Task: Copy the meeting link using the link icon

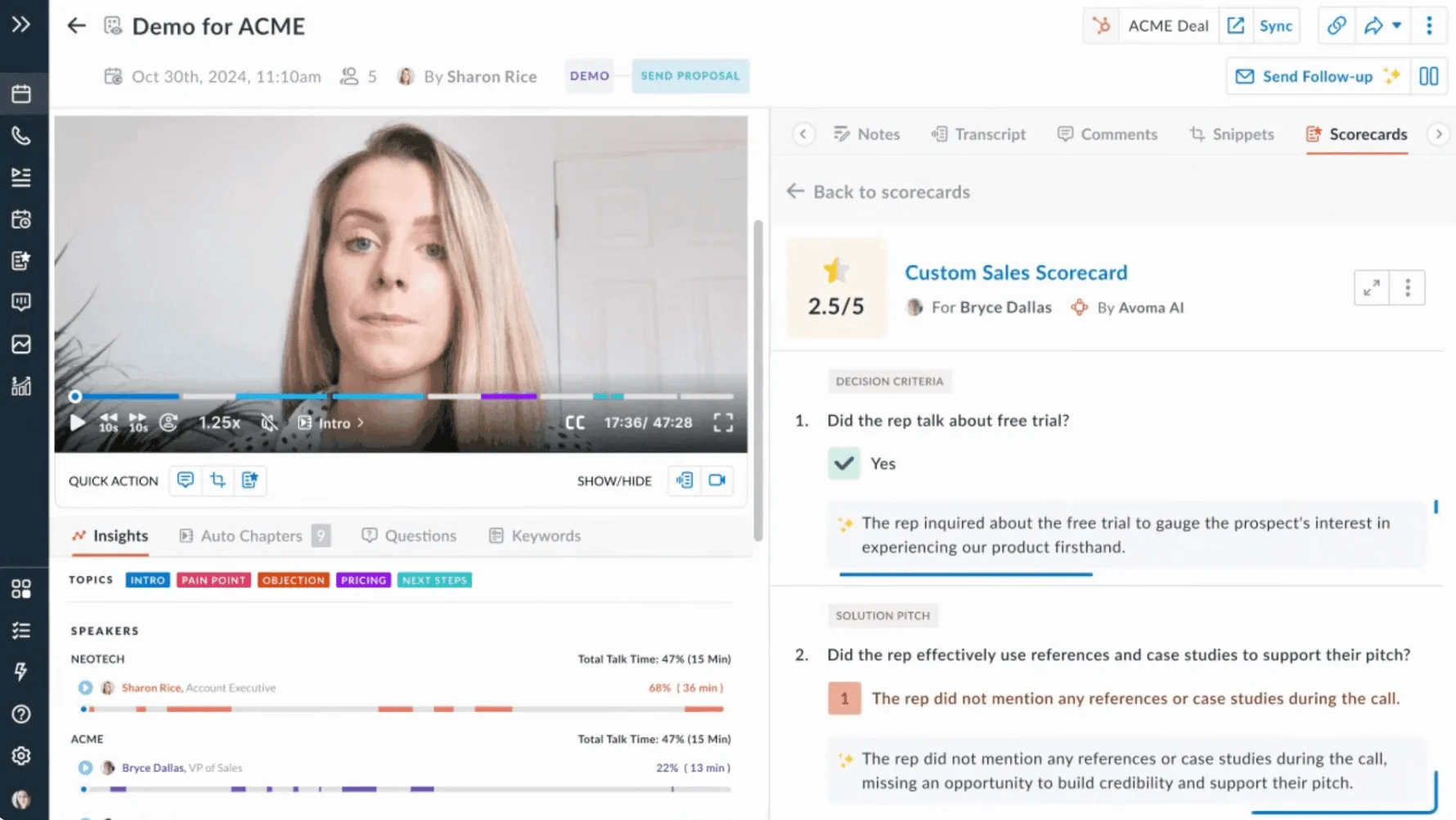Action: [1336, 25]
